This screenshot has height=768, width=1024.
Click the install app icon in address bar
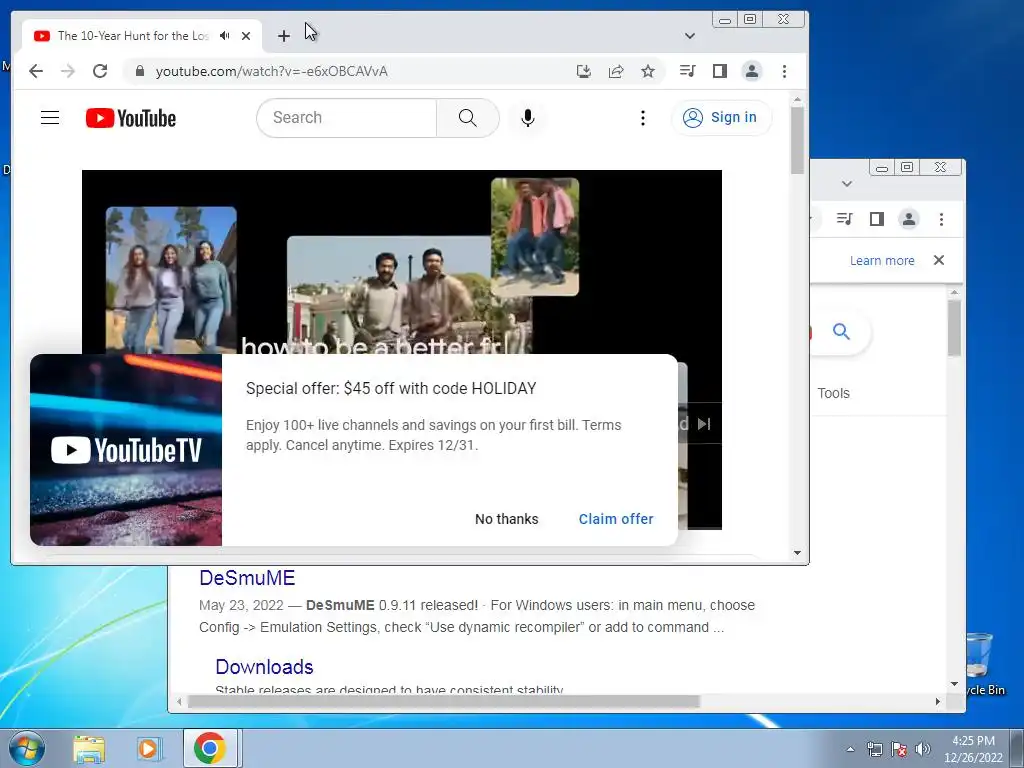pos(584,71)
